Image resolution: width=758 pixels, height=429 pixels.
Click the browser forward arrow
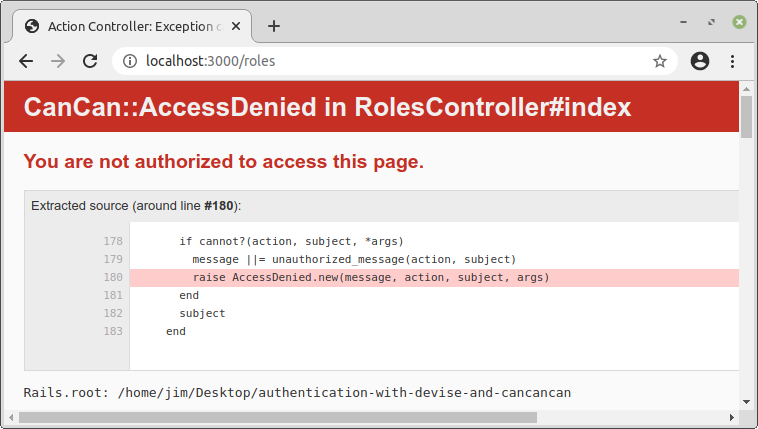click(x=58, y=61)
